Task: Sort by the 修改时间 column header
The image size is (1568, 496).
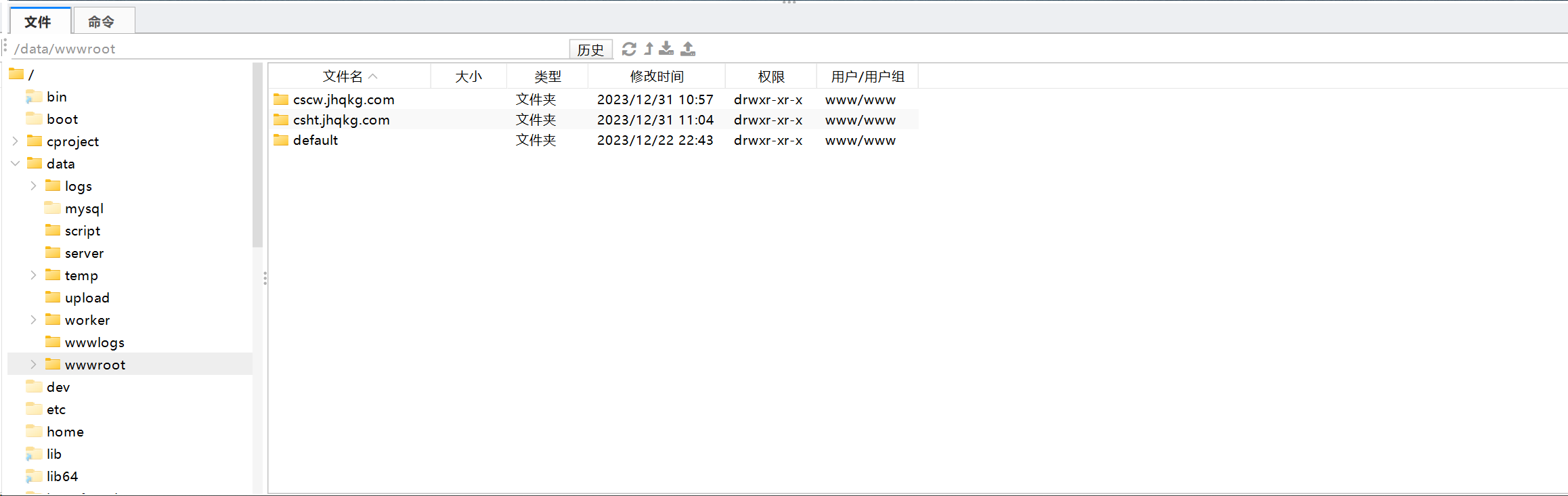Action: (657, 76)
